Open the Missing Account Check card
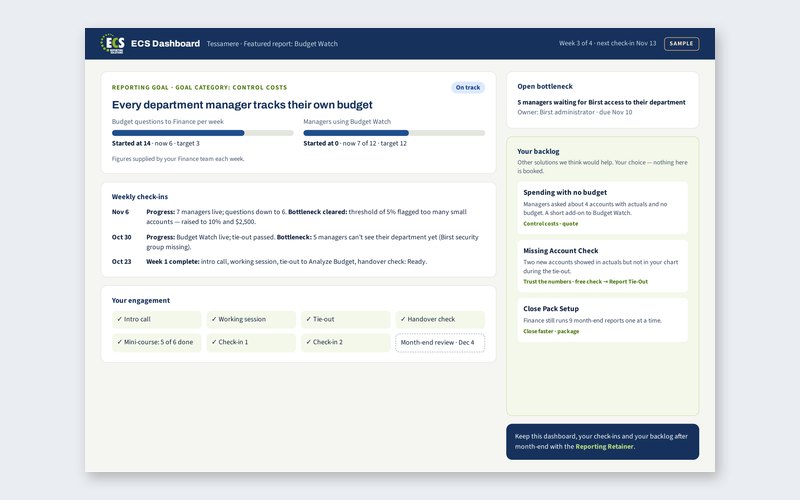 603,266
